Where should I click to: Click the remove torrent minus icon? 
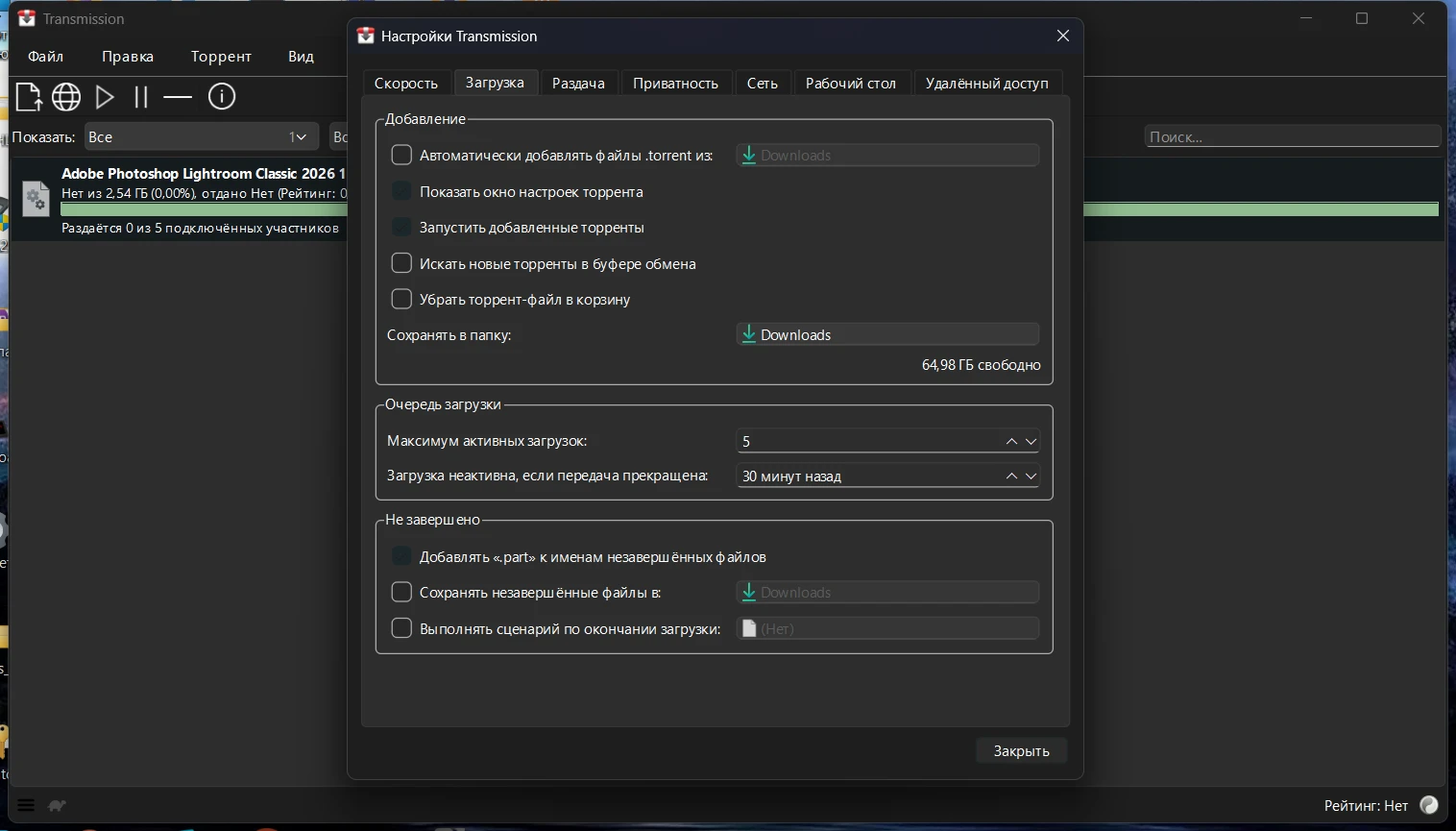pyautogui.click(x=178, y=97)
